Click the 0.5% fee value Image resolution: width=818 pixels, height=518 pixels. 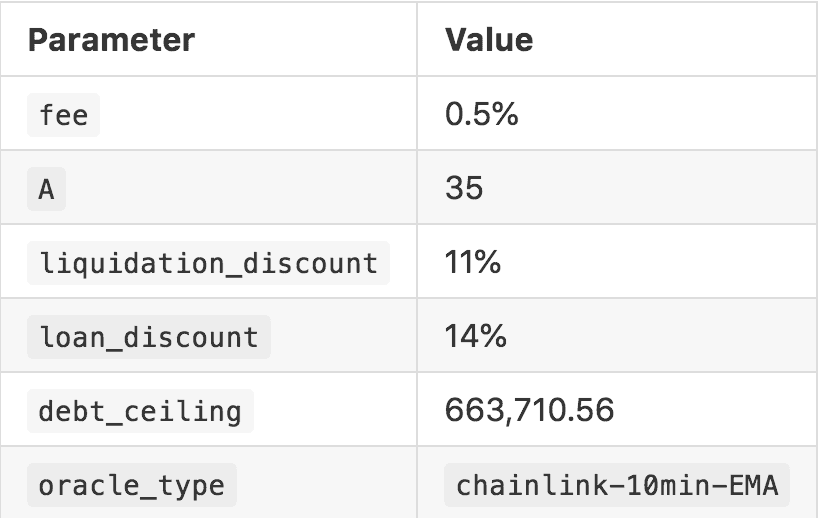tap(481, 114)
